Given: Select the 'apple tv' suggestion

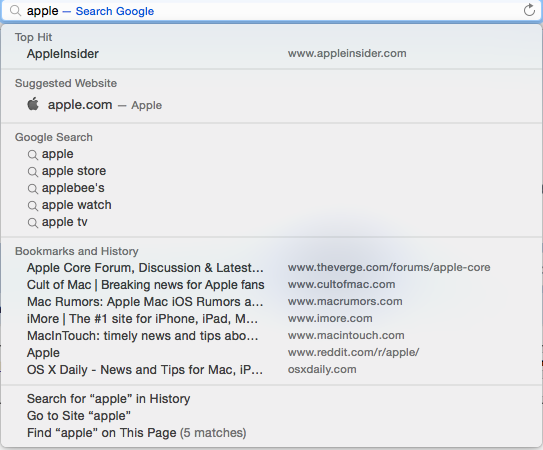Looking at the screenshot, I should 272,222.
